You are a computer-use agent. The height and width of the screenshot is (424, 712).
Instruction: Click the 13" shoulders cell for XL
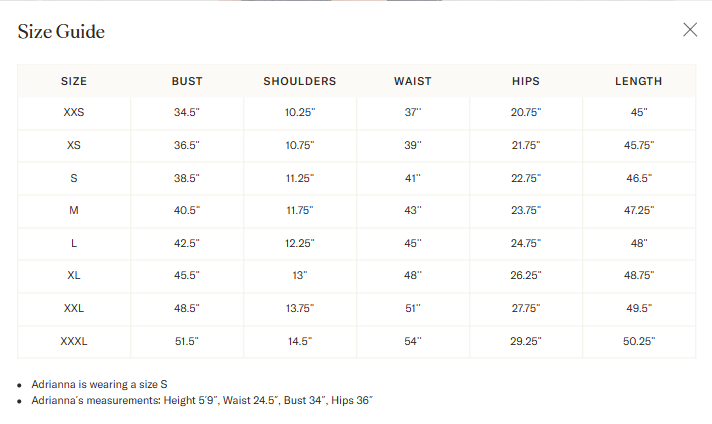click(x=300, y=276)
